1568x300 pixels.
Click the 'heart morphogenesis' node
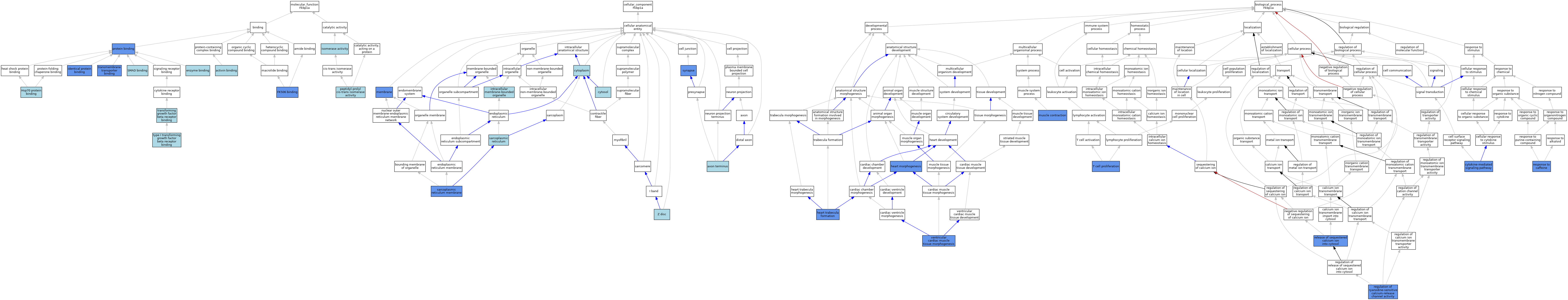(x=906, y=166)
